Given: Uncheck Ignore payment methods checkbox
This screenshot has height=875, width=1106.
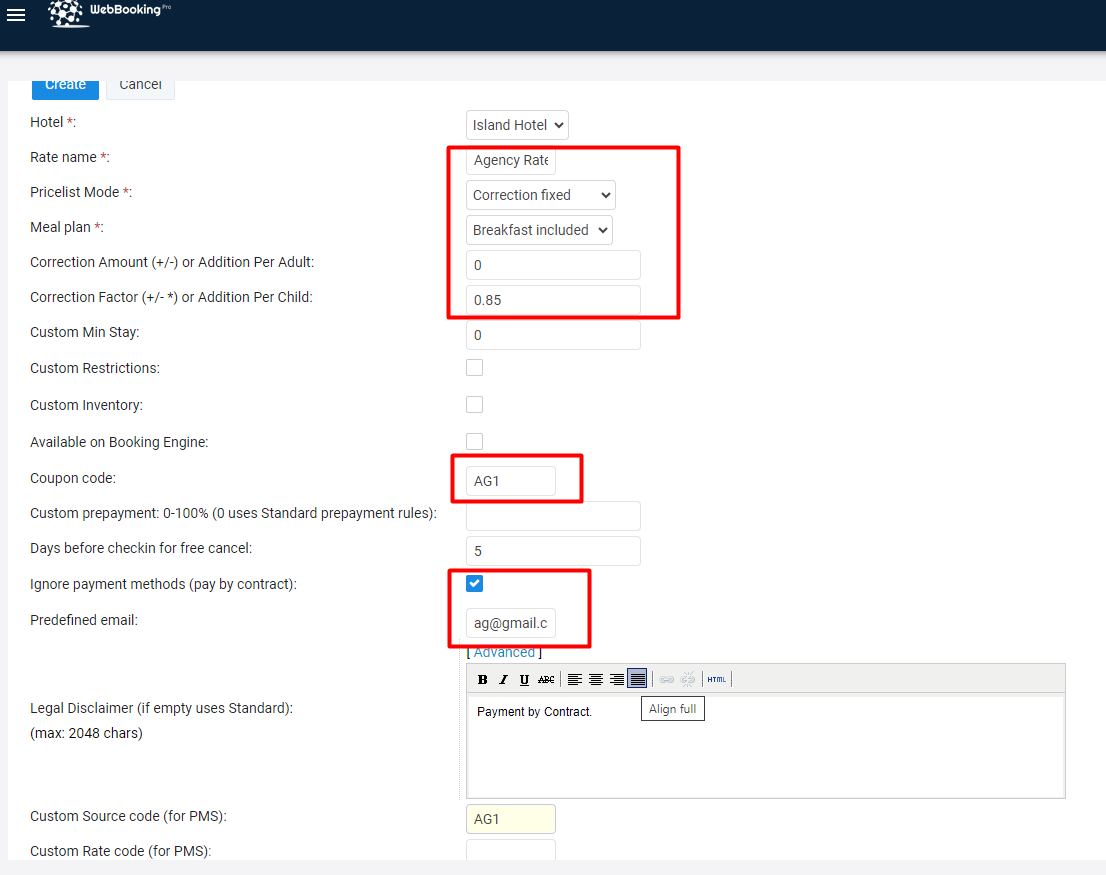Looking at the screenshot, I should [x=475, y=584].
